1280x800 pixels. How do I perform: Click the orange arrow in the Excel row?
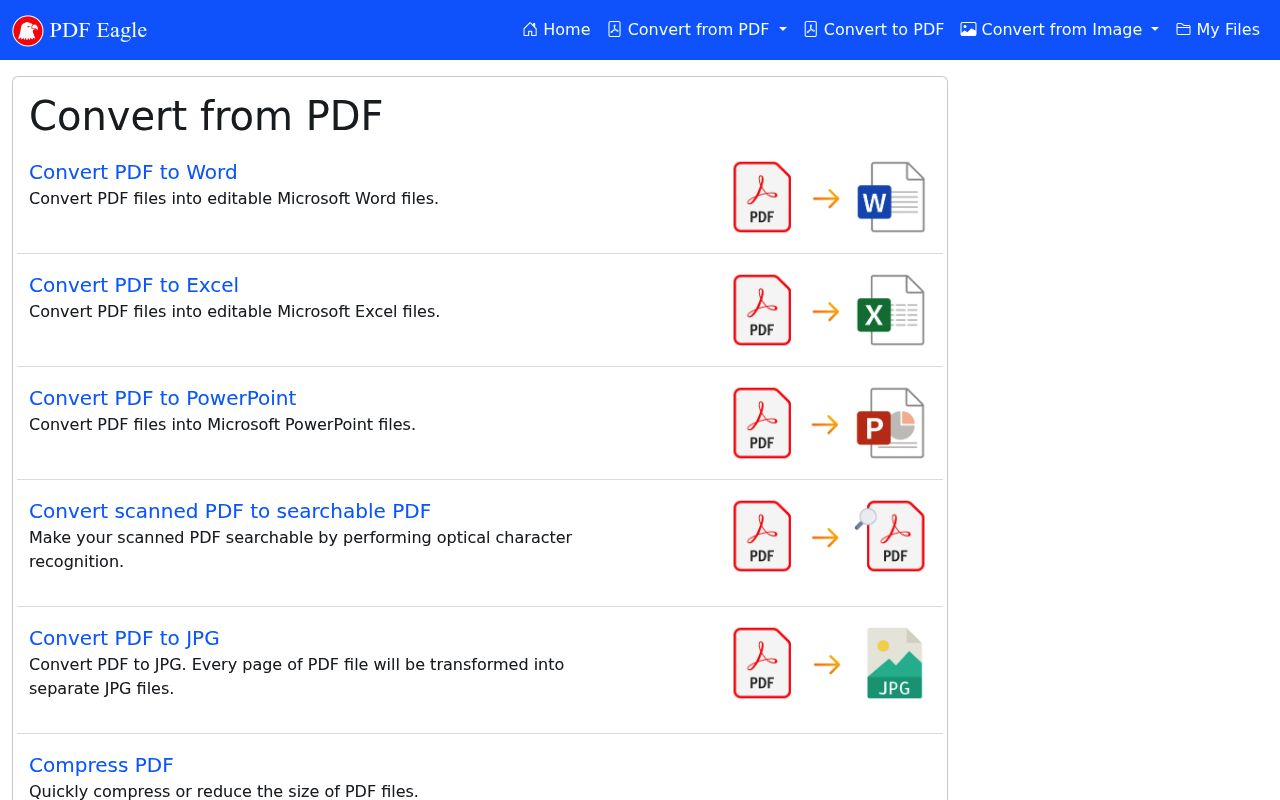pos(826,311)
